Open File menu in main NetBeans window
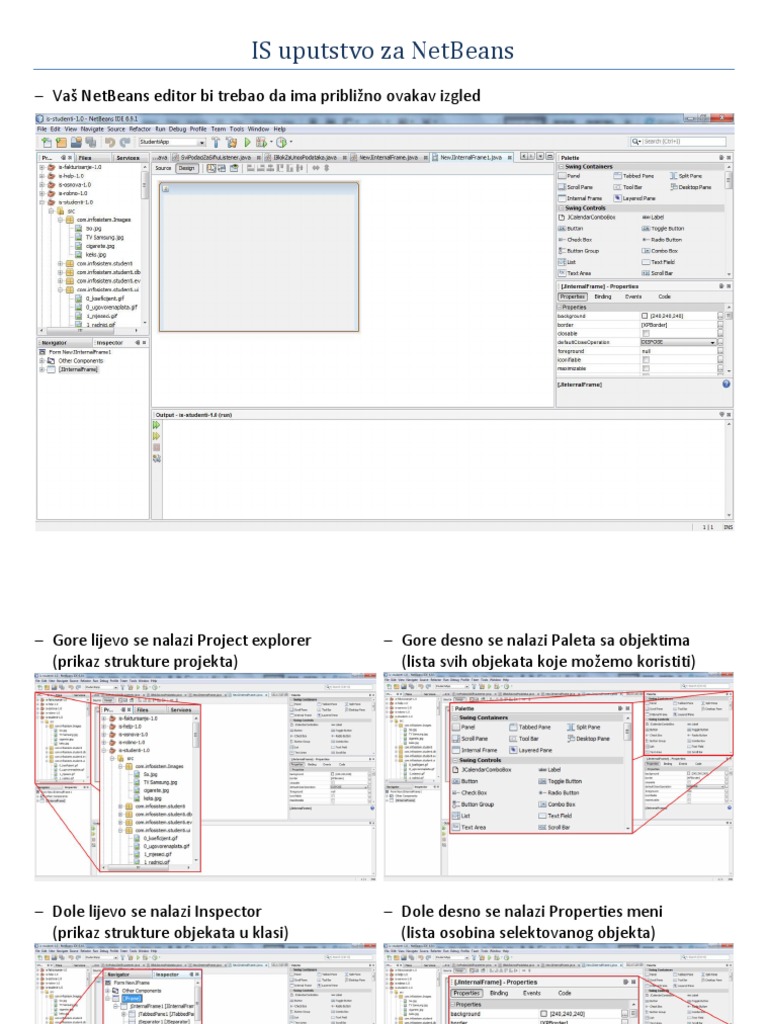This screenshot has height=1024, width=768. pyautogui.click(x=42, y=129)
